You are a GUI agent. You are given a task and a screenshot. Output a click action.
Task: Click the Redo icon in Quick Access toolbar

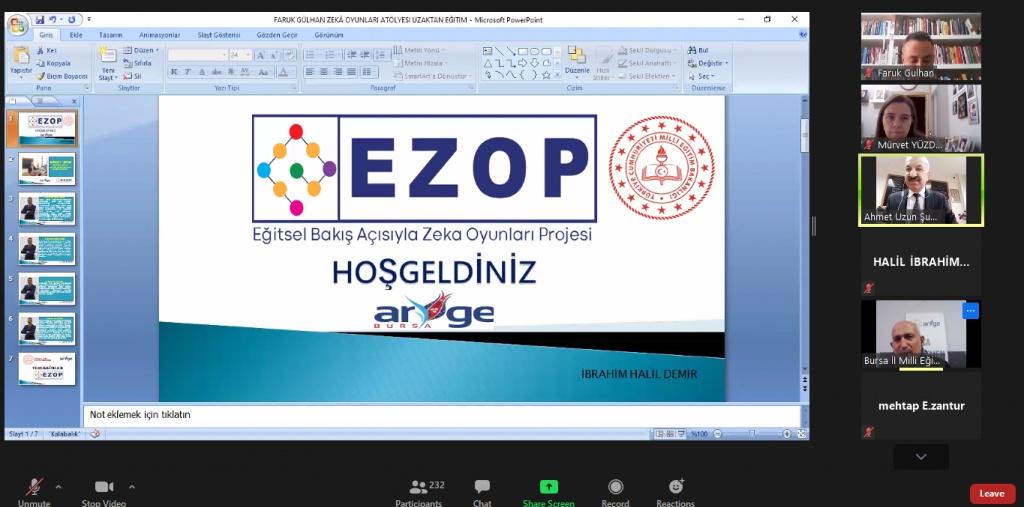(x=71, y=20)
